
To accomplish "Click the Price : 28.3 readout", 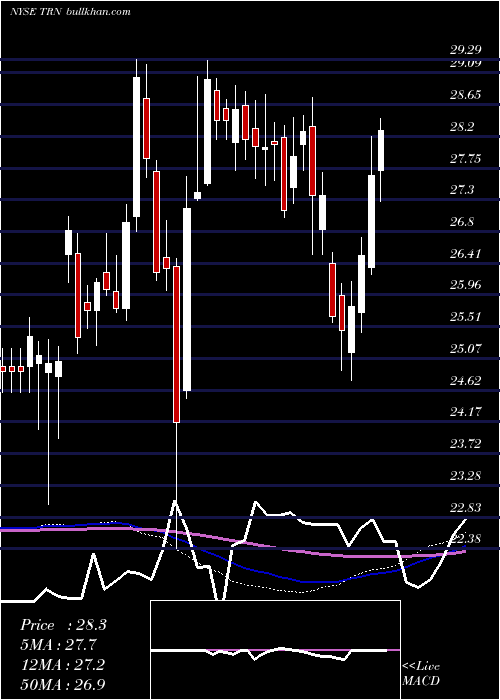I will (63, 625).
